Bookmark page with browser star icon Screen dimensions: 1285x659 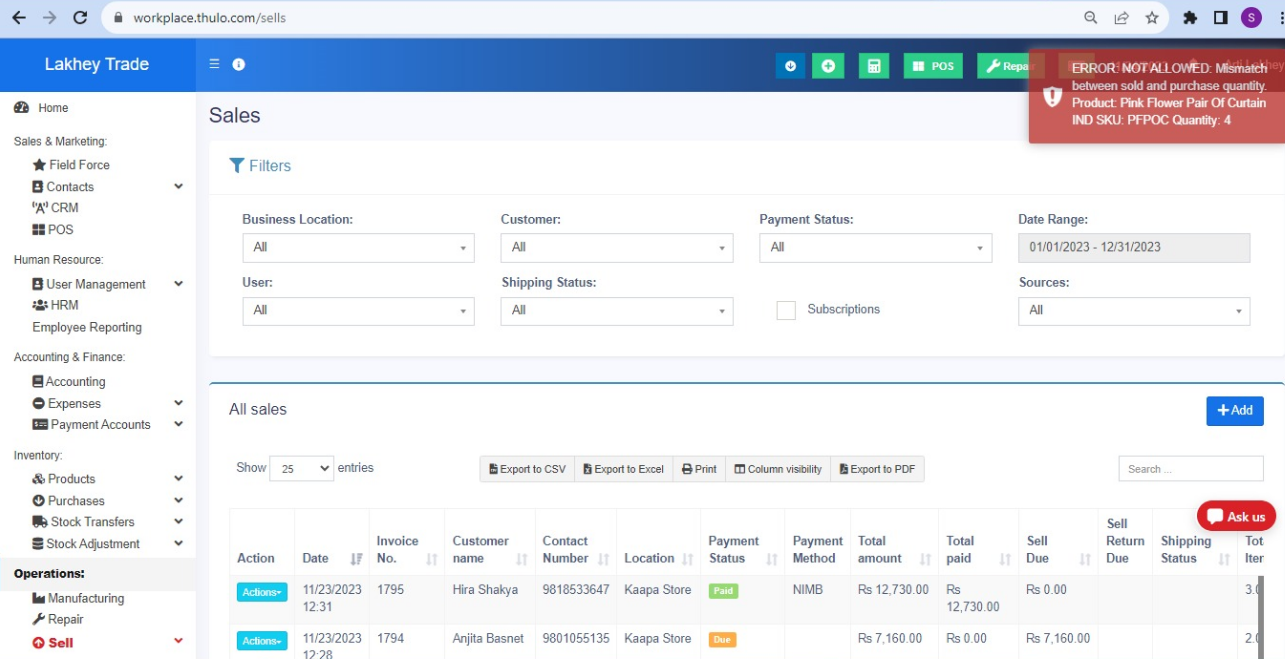[x=1152, y=18]
